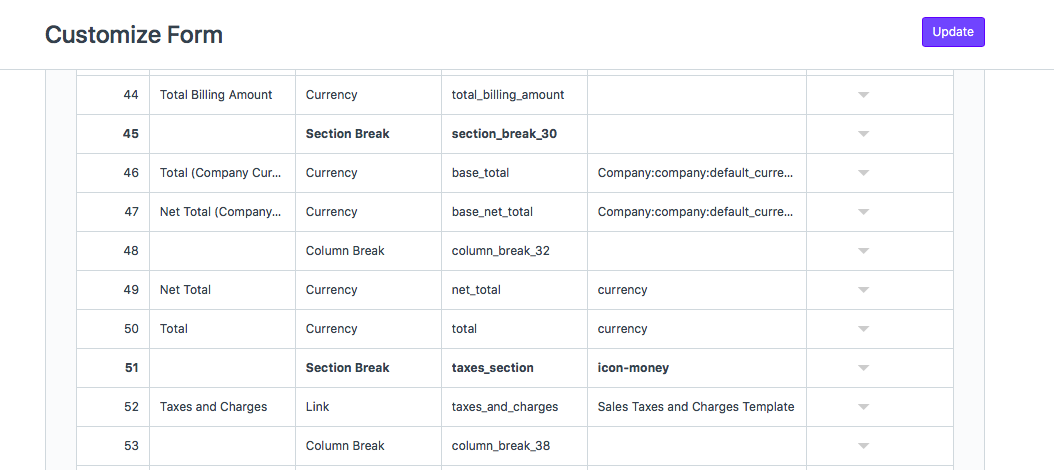Open dropdown arrow for section_break_30 row
This screenshot has width=1054, height=470.
(864, 134)
